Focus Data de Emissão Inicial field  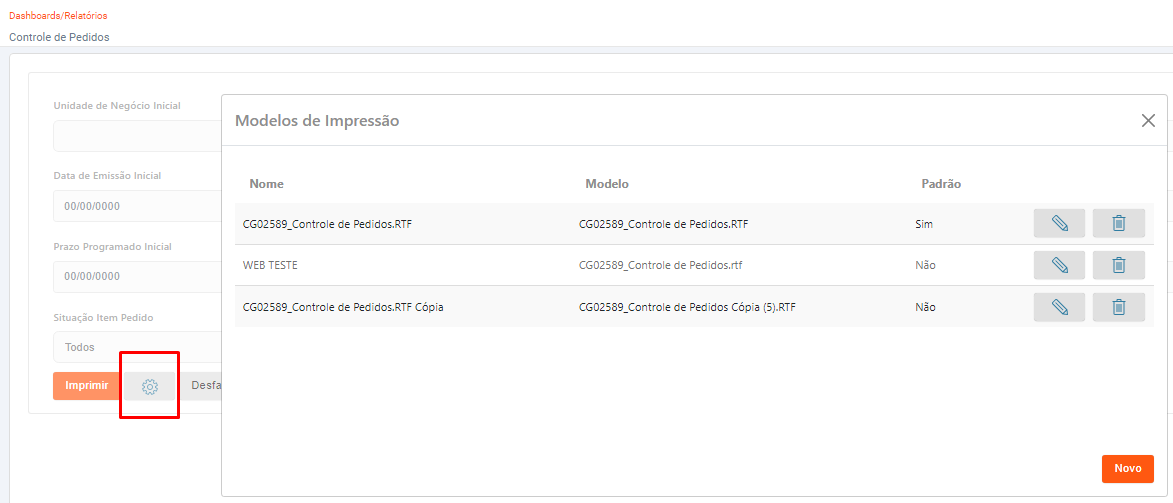(136, 206)
